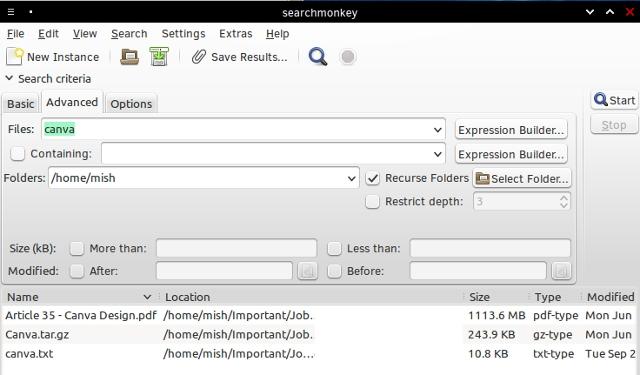
Task: Sort results by Size column header
Action: [496, 297]
